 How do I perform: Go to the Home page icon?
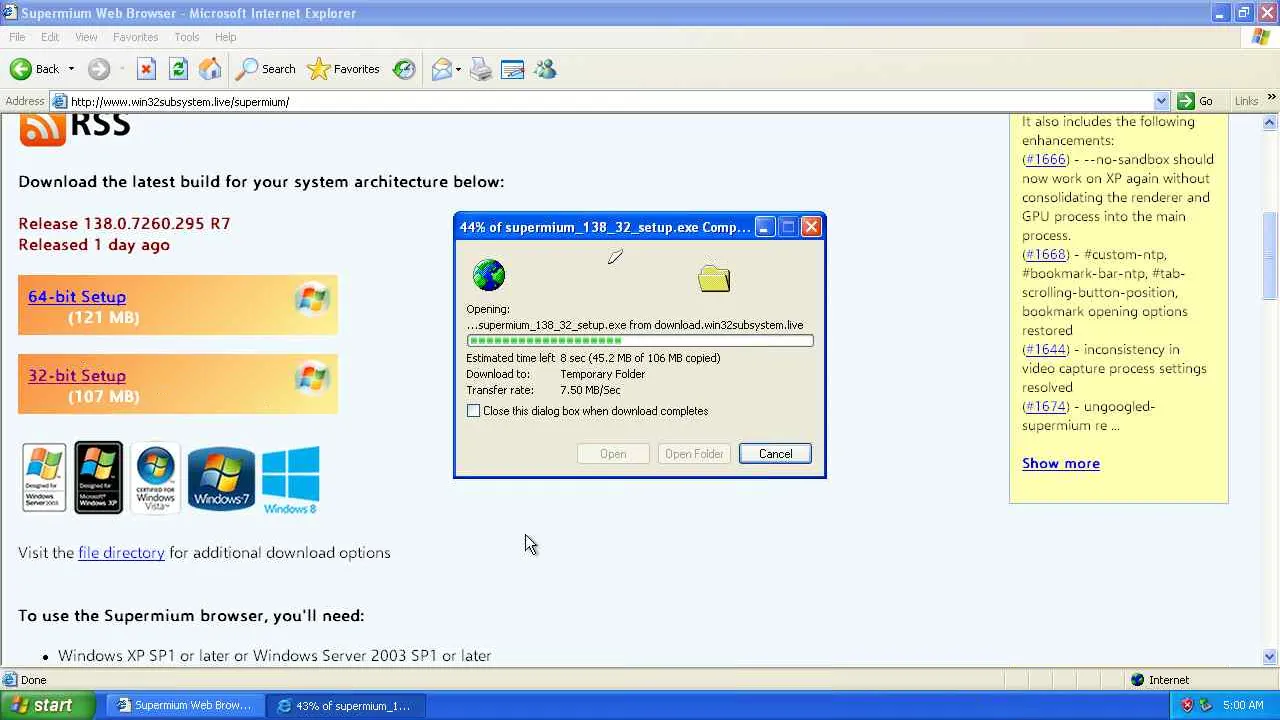(x=210, y=69)
